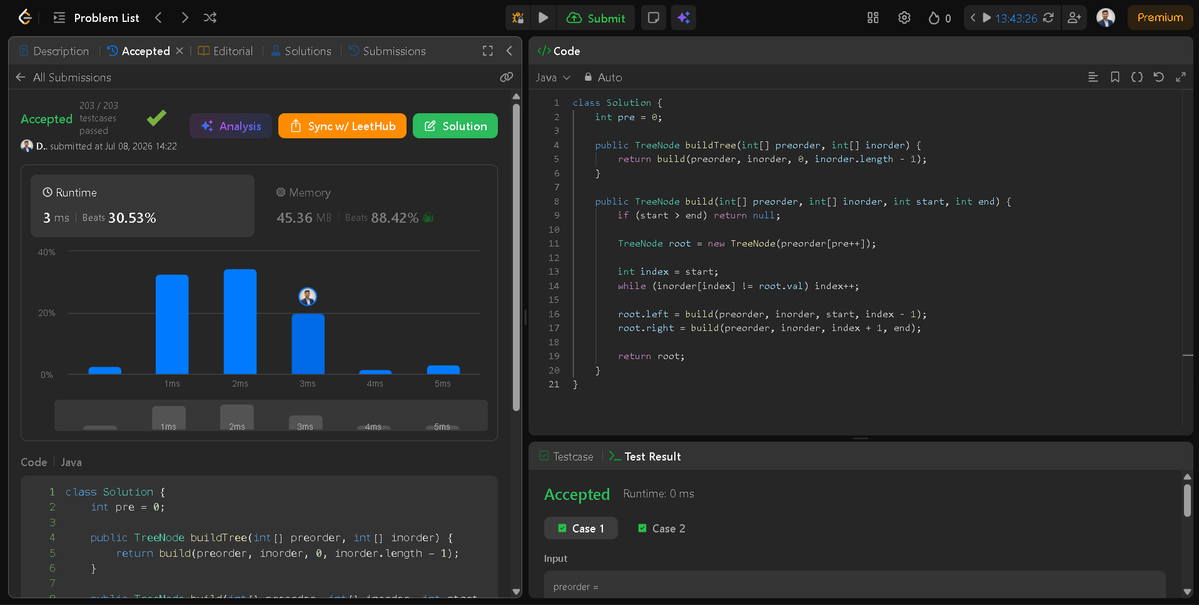The height and width of the screenshot is (605, 1199).
Task: Open the LeetCode logo home link
Action: [x=24, y=17]
